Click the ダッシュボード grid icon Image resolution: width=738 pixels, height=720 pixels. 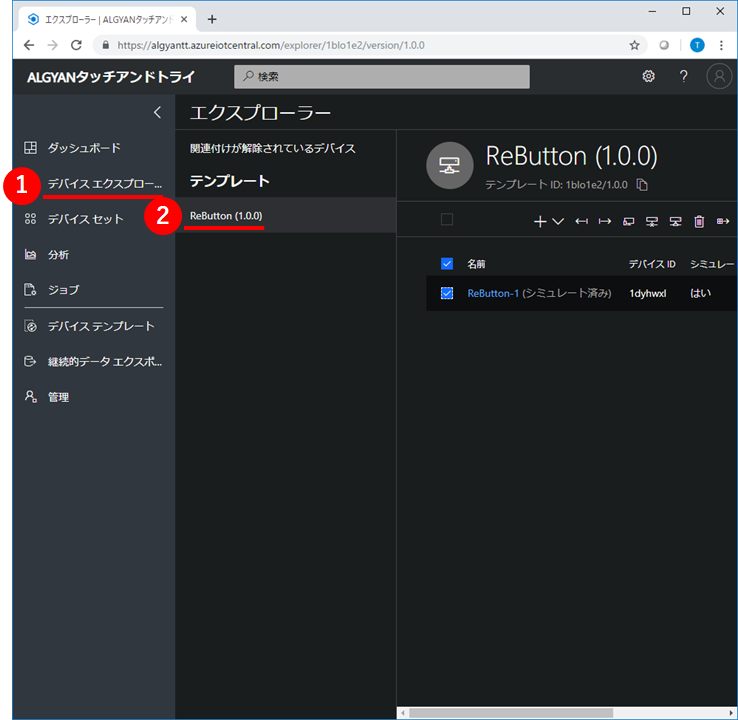tap(30, 148)
